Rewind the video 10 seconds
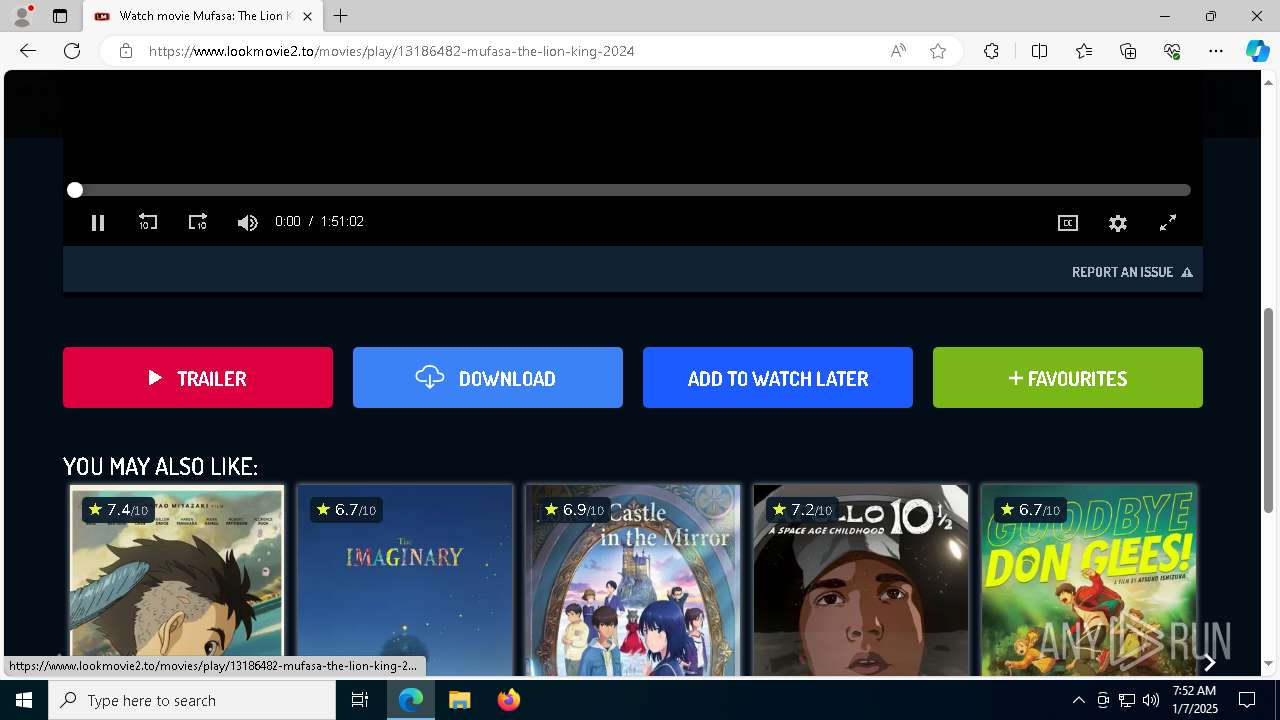The image size is (1280, 720). click(x=148, y=222)
